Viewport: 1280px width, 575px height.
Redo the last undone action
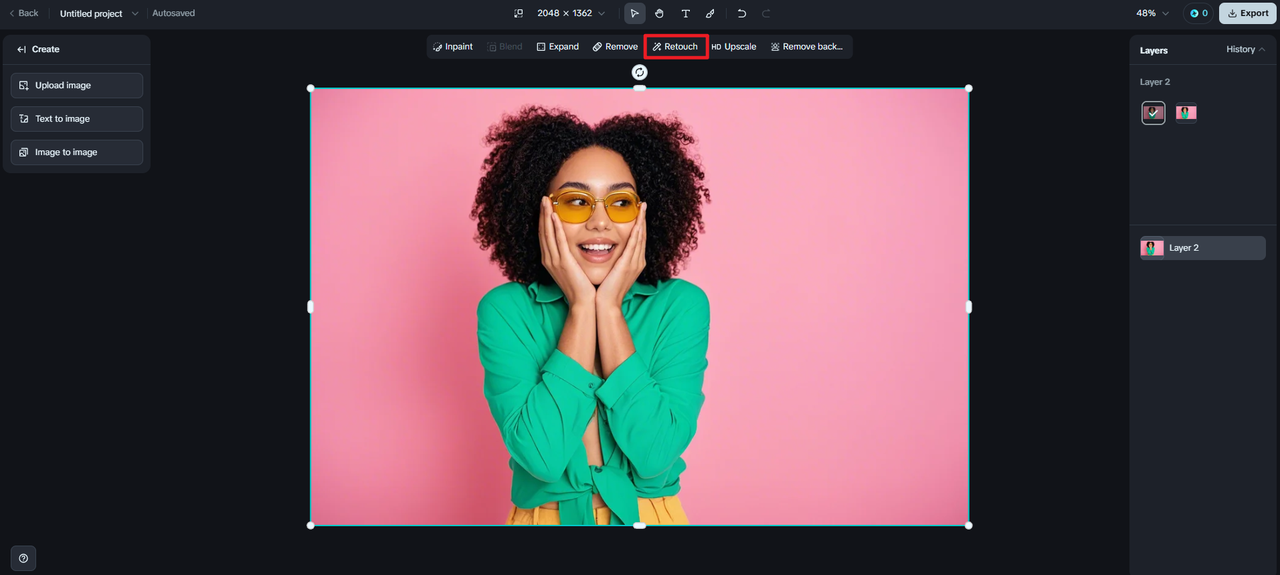767,13
